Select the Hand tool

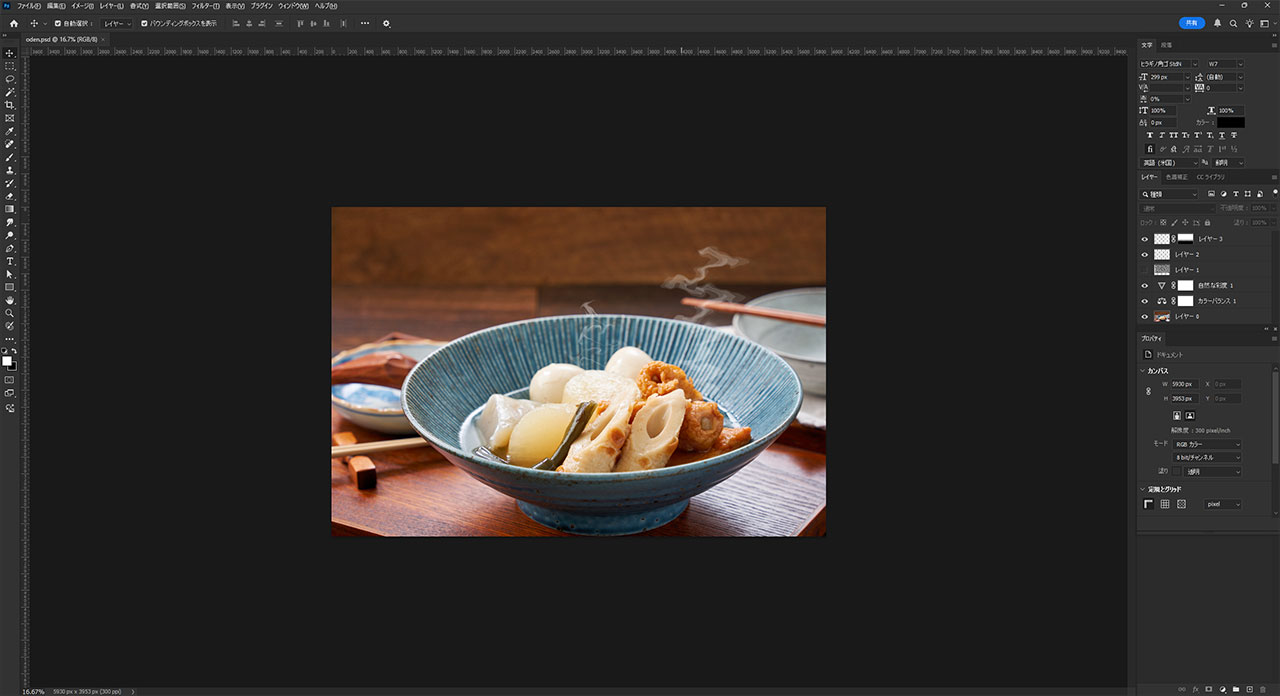point(10,300)
